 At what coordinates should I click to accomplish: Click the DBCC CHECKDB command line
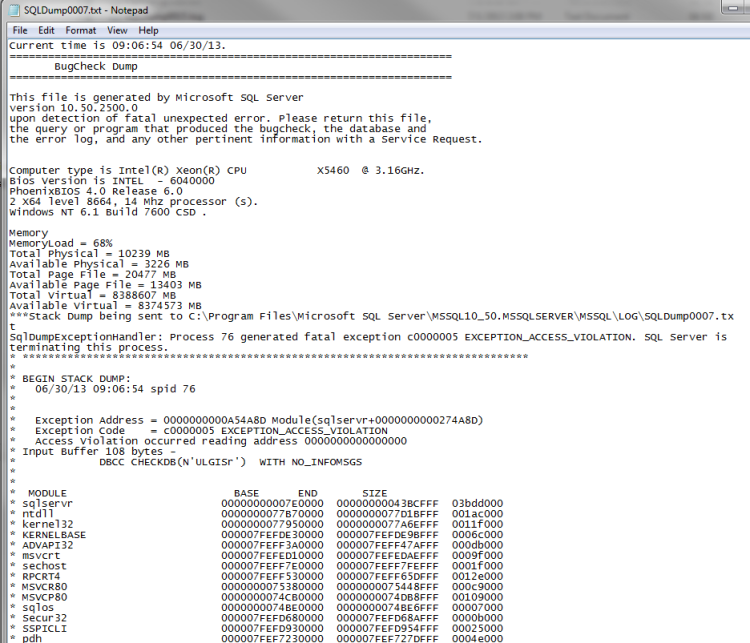231,462
